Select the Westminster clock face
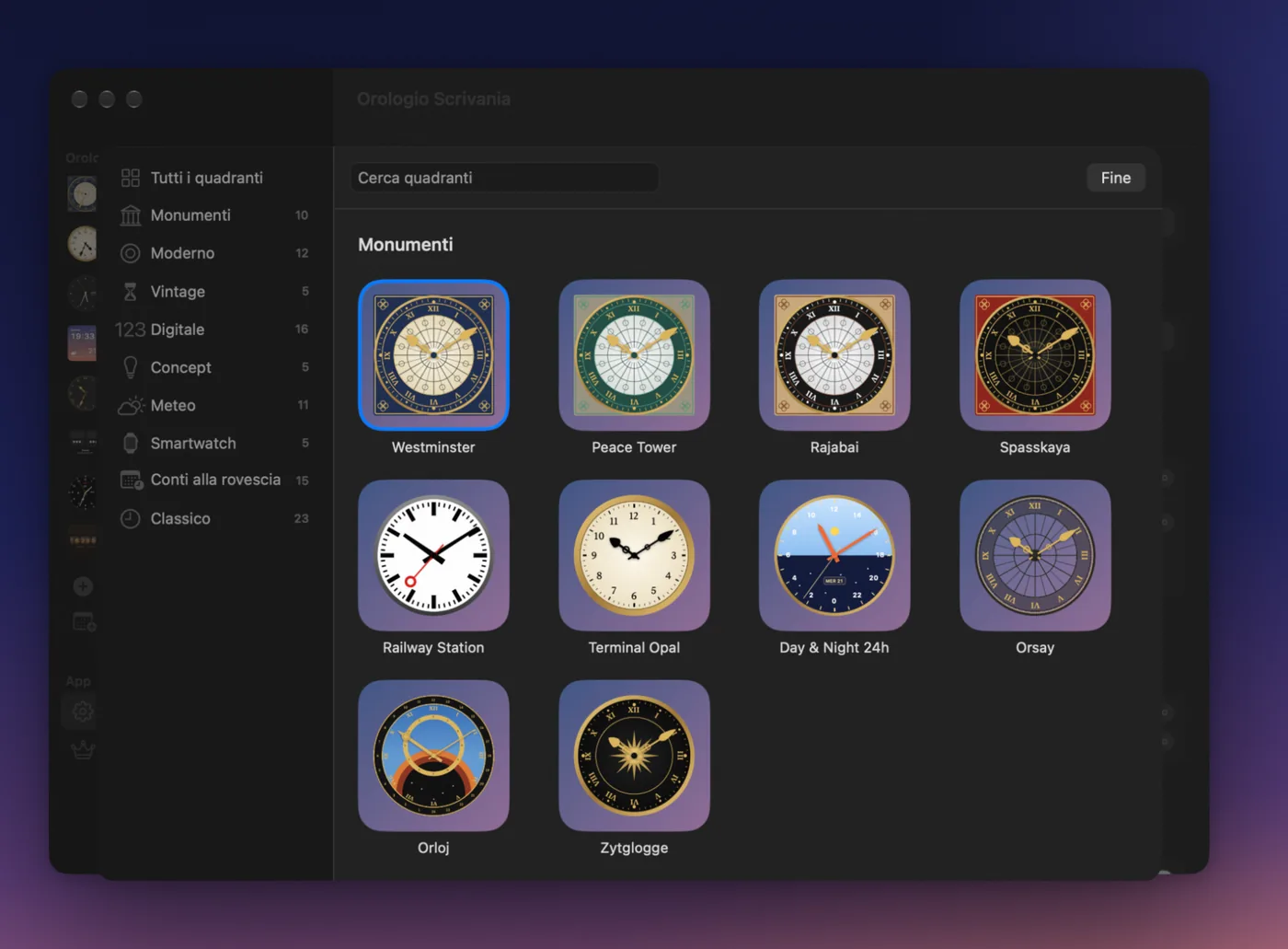 click(433, 354)
